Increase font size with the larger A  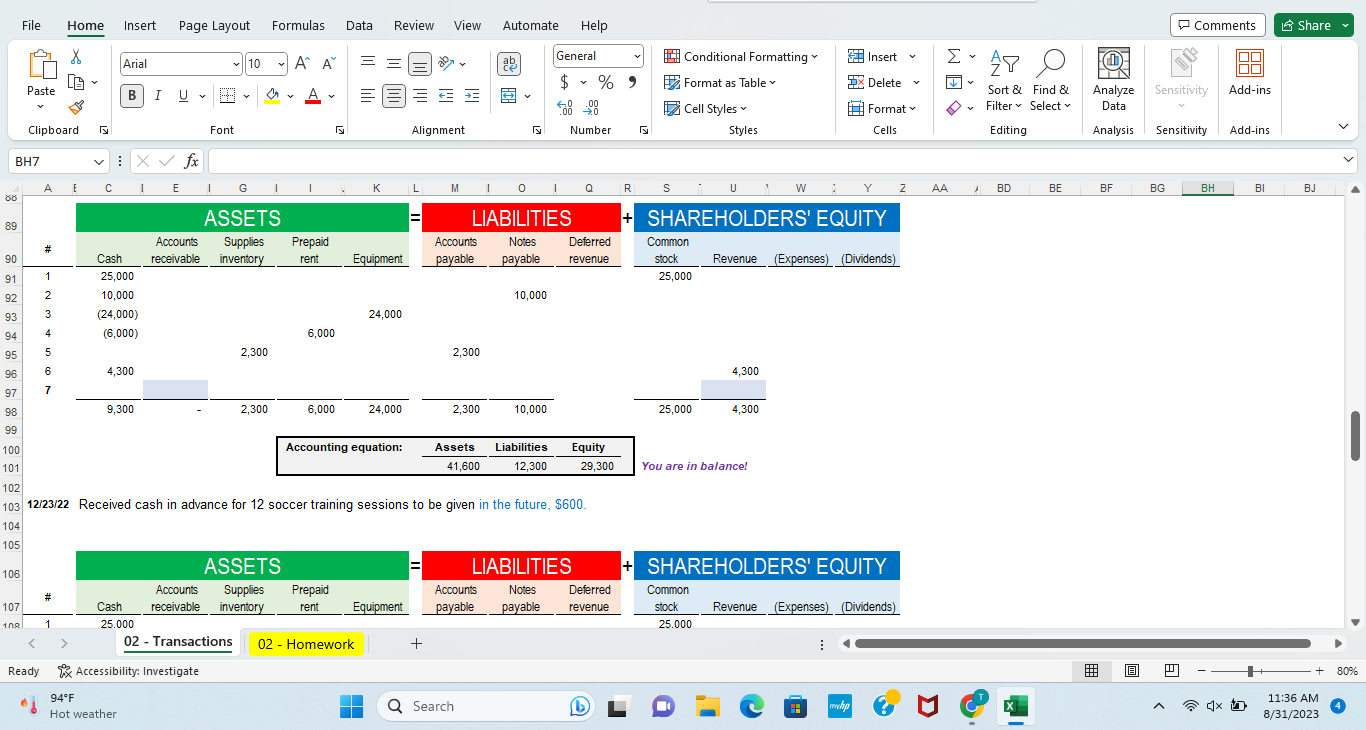303,64
